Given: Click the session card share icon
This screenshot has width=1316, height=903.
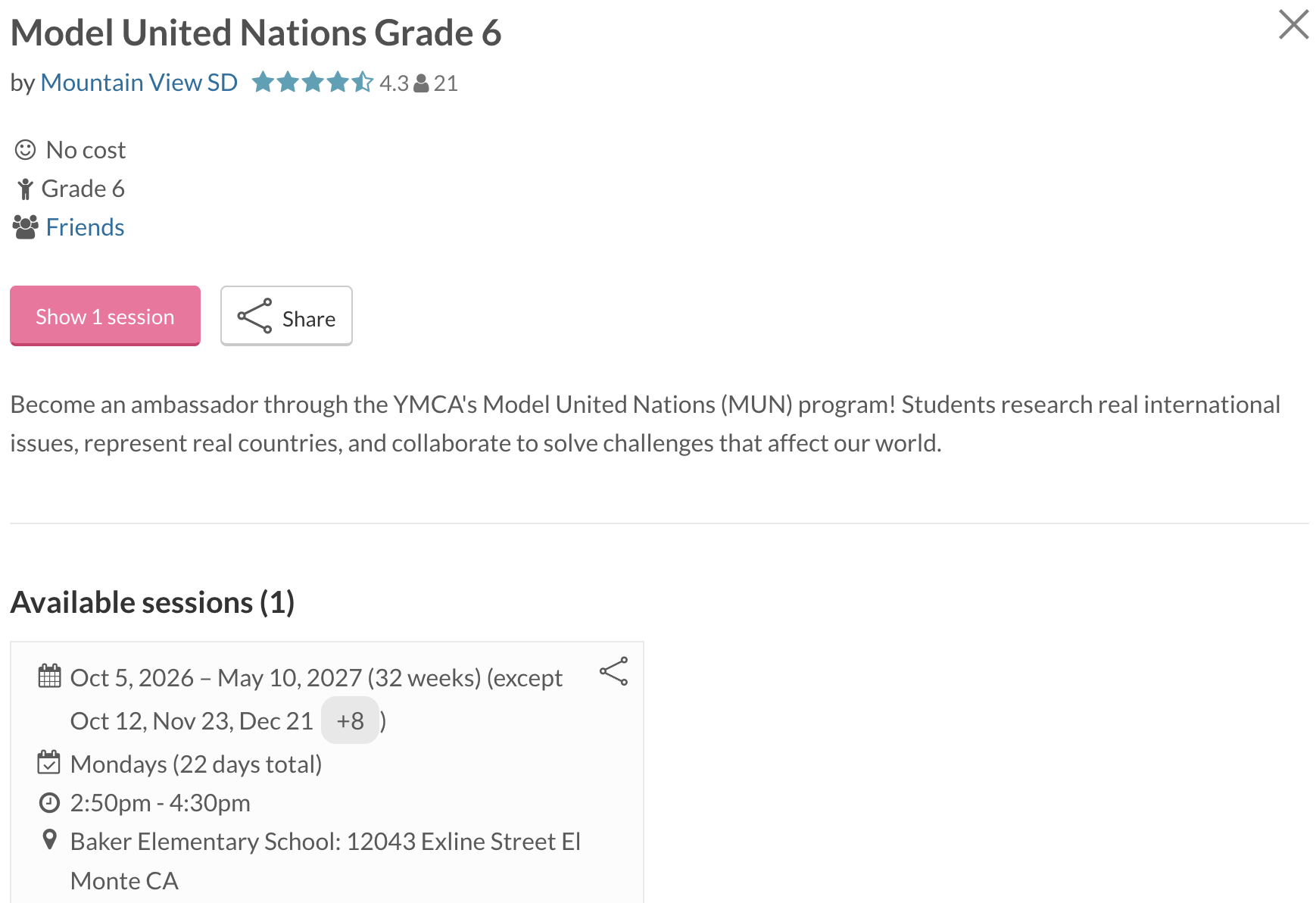Looking at the screenshot, I should click(x=613, y=671).
